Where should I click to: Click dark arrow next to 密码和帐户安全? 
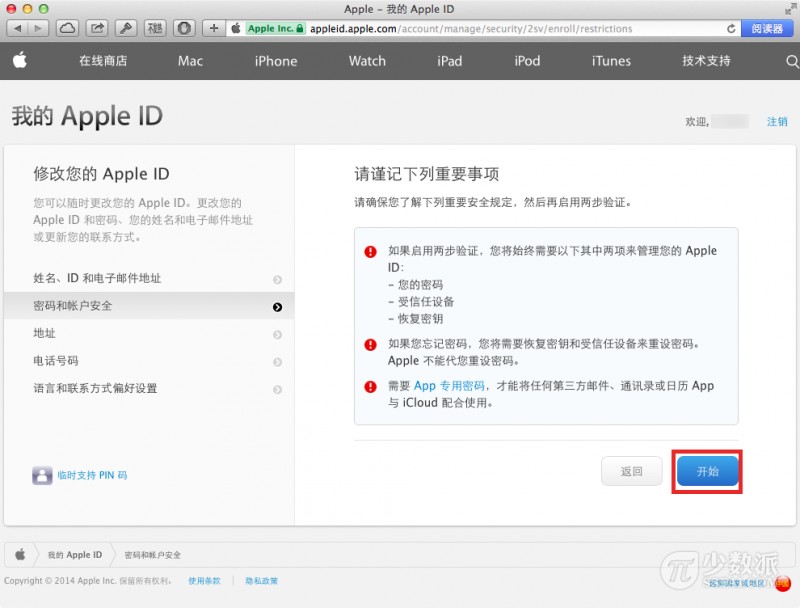pos(278,307)
